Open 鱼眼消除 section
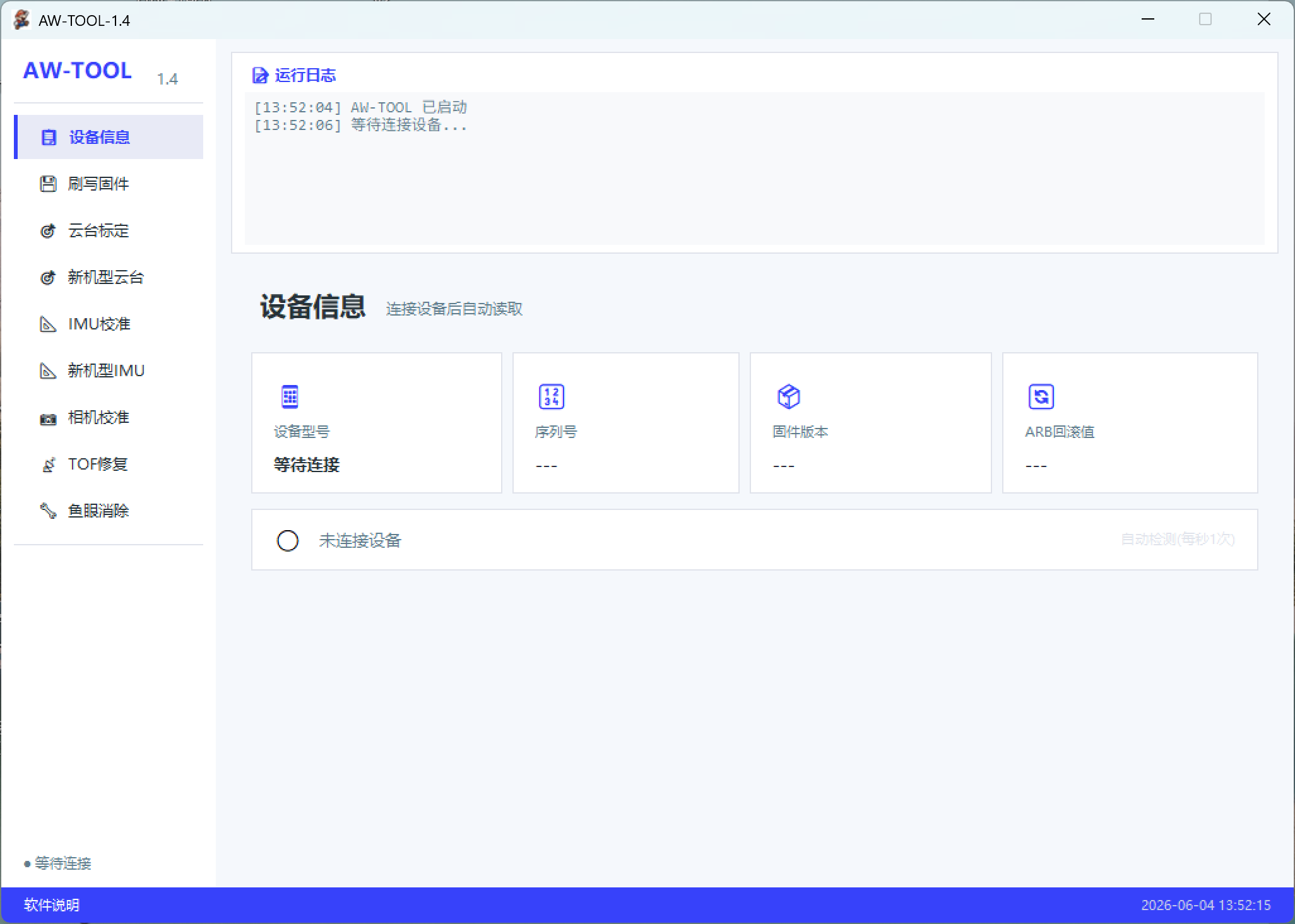This screenshot has height=924, width=1295. tap(109, 511)
